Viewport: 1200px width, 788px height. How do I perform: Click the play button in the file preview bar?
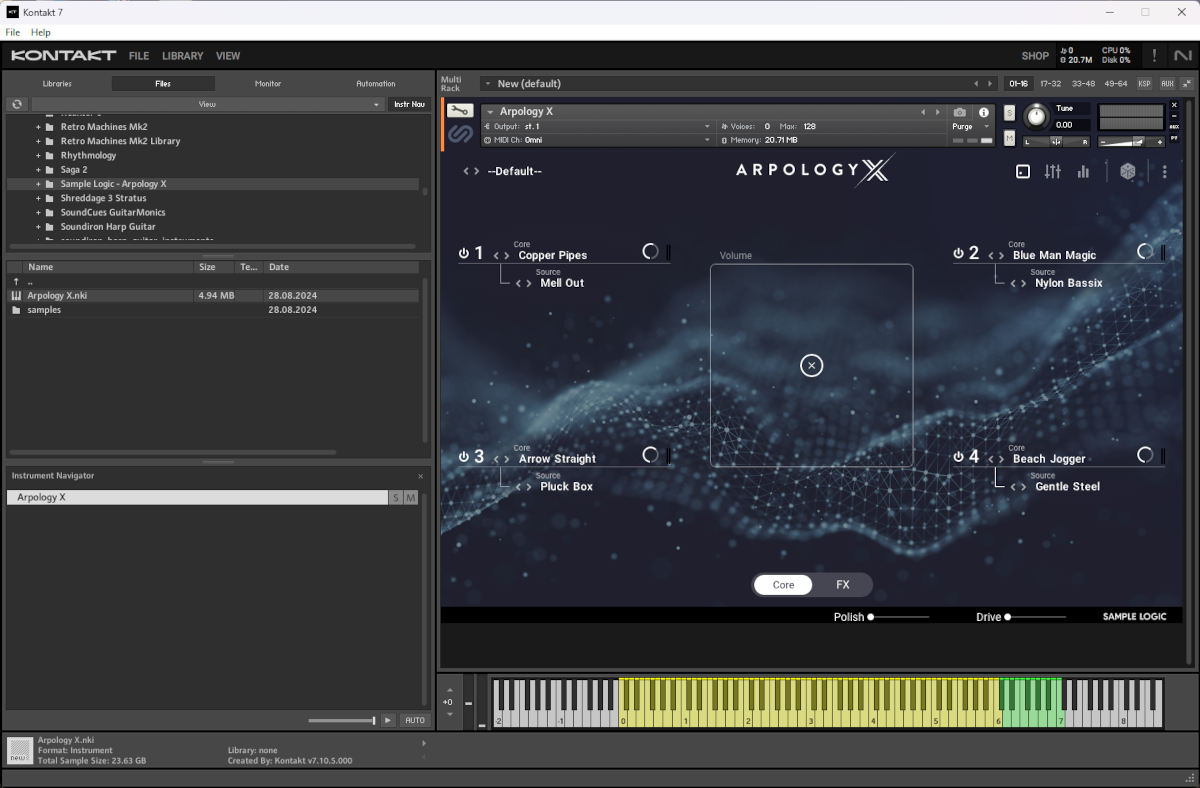(389, 720)
